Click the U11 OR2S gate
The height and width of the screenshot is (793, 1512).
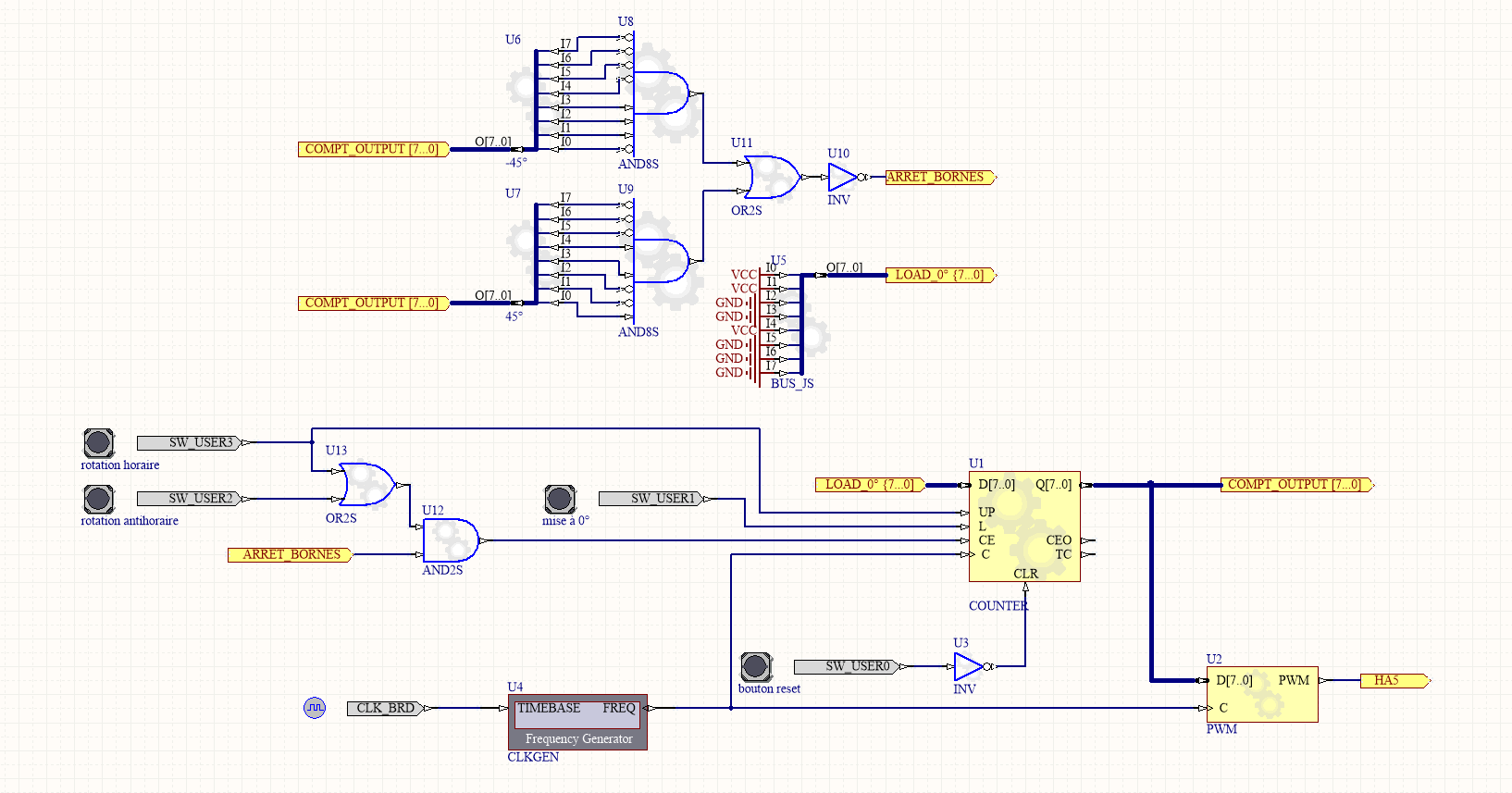(x=771, y=177)
